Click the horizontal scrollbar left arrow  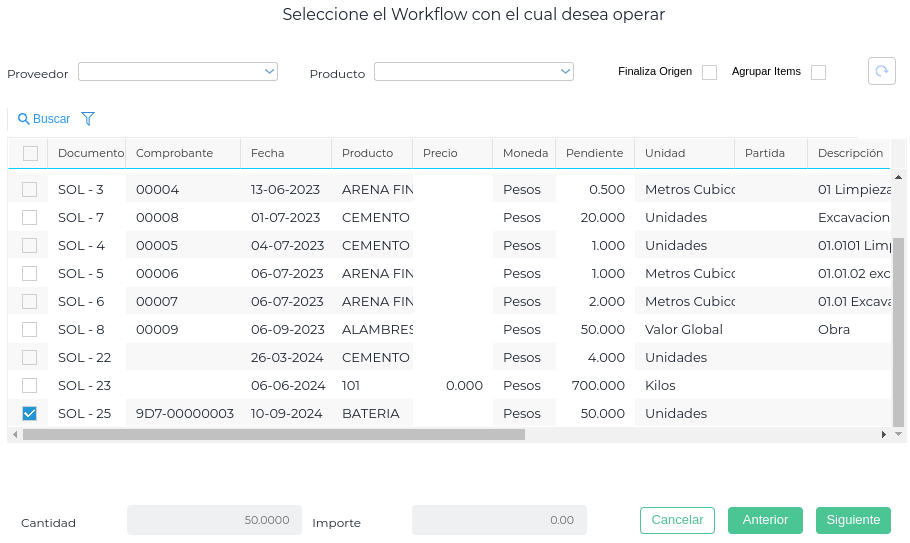[x=14, y=435]
